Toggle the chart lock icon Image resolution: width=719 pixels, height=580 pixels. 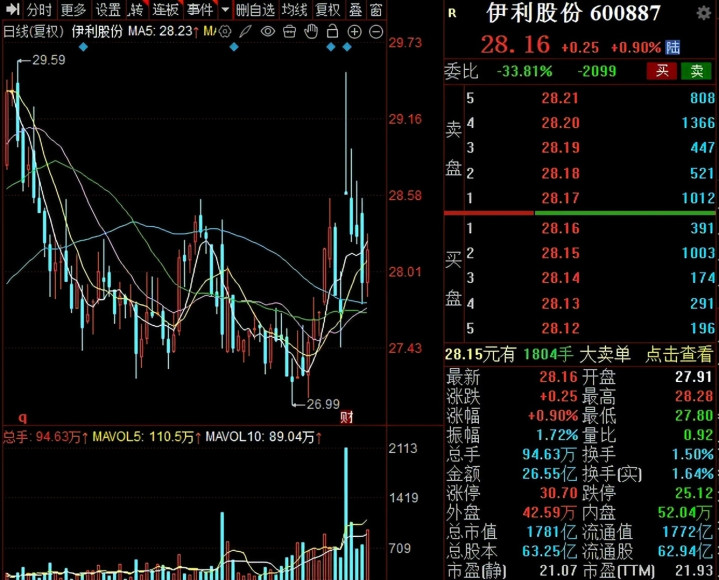[332, 32]
